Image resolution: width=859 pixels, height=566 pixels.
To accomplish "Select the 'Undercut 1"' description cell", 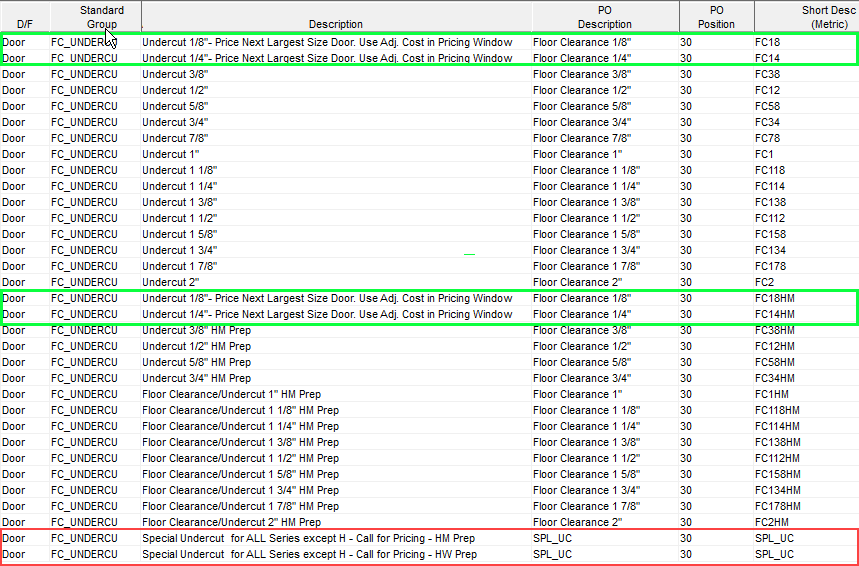I will (x=336, y=154).
